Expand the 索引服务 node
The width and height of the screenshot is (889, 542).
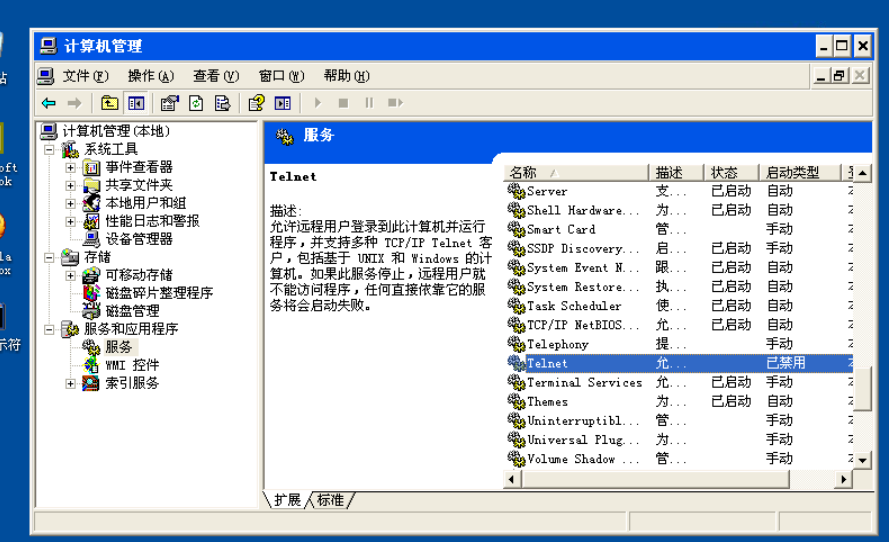click(70, 383)
